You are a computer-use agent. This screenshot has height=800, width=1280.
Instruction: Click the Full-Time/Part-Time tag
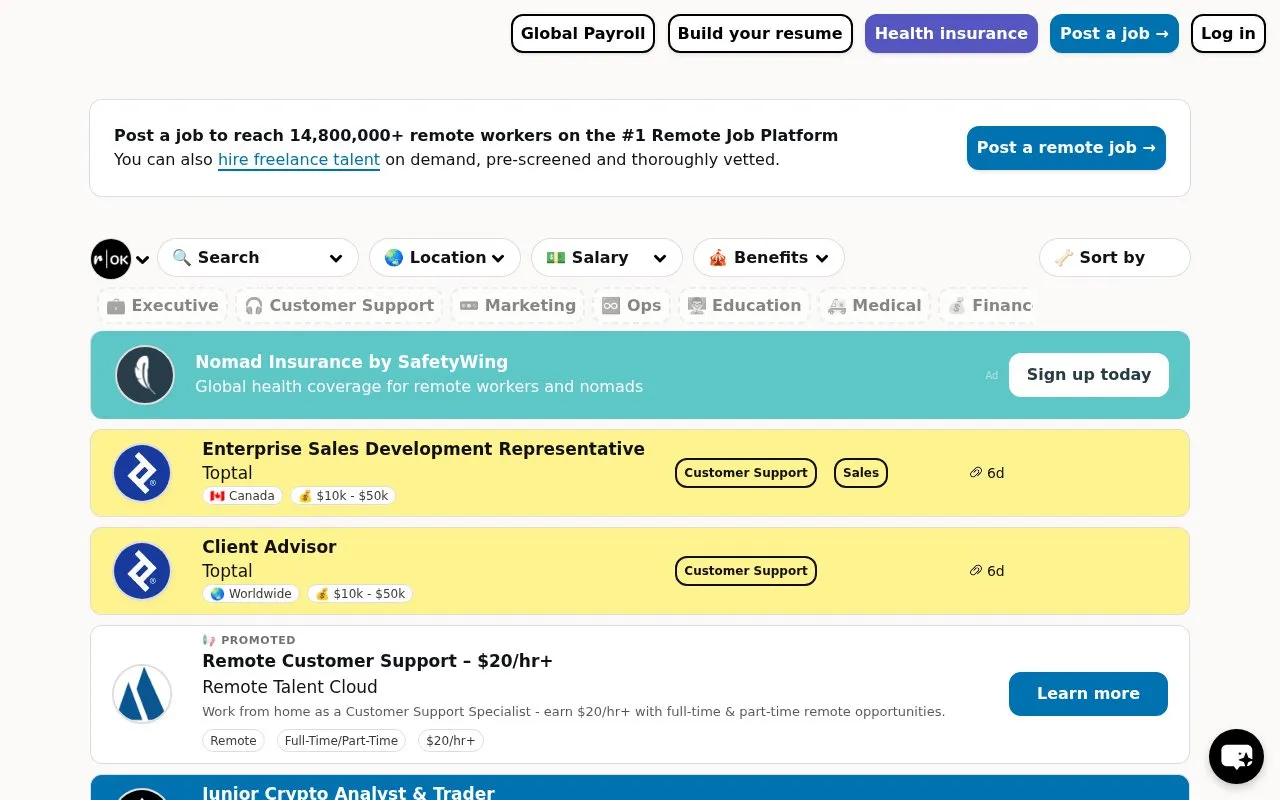point(341,741)
